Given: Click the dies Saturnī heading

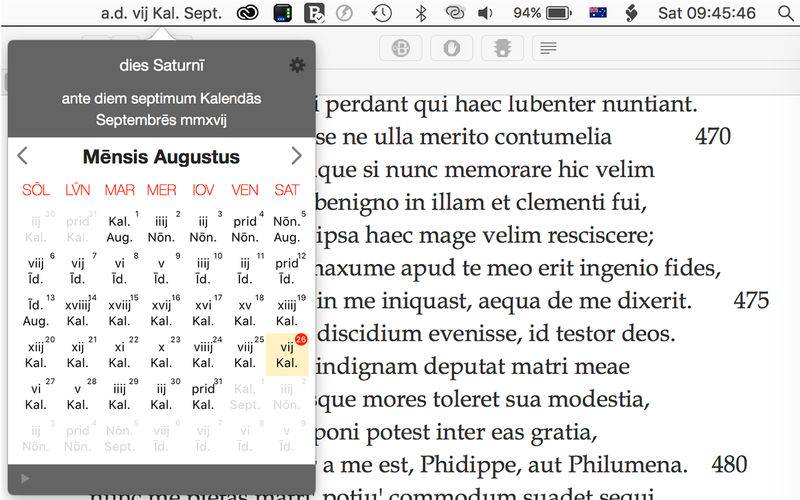Looking at the screenshot, I should [161, 65].
